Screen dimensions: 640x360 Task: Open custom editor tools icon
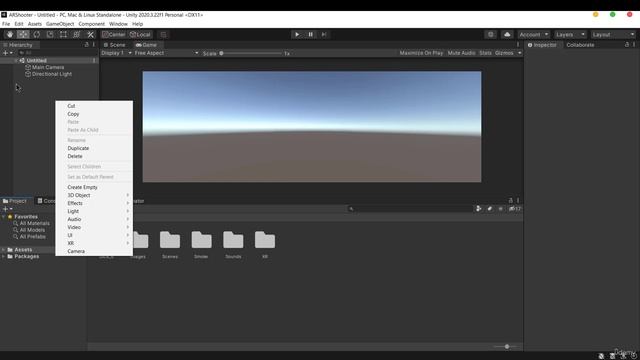pos(91,35)
